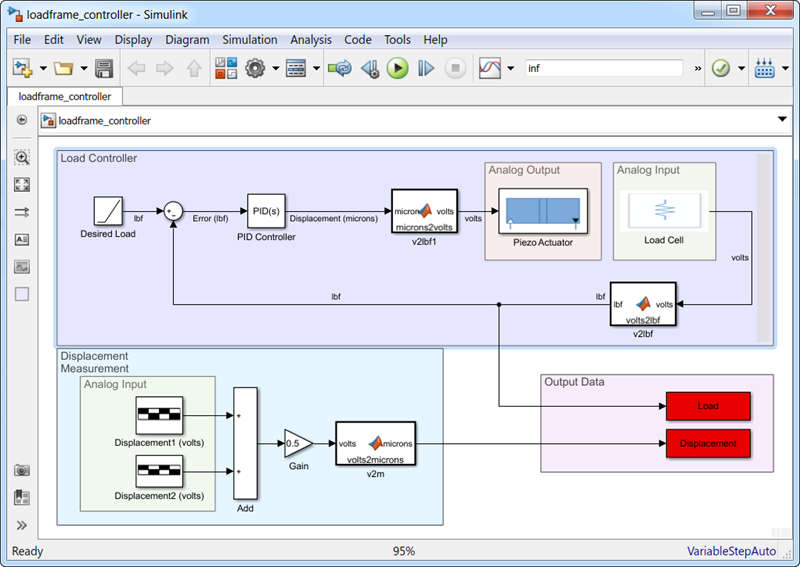The width and height of the screenshot is (800, 567).
Task: Toggle the Area box tool in the palette
Action: 22,294
